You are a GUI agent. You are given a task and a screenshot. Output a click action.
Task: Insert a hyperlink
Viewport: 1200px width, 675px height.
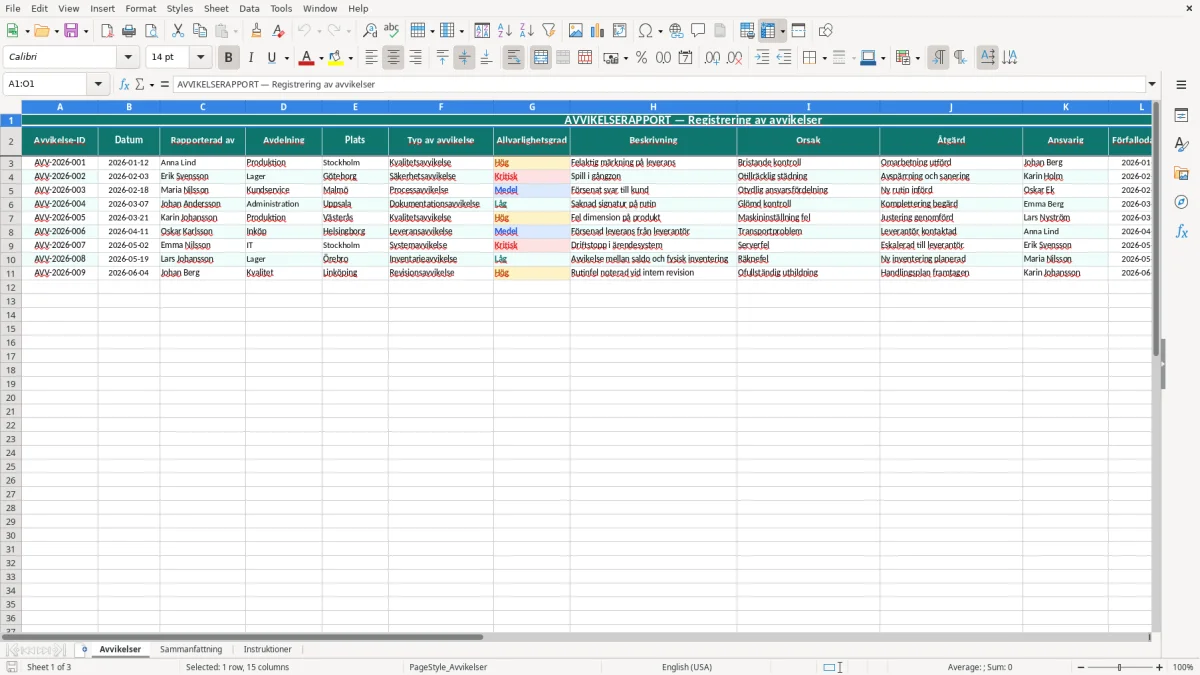point(676,31)
